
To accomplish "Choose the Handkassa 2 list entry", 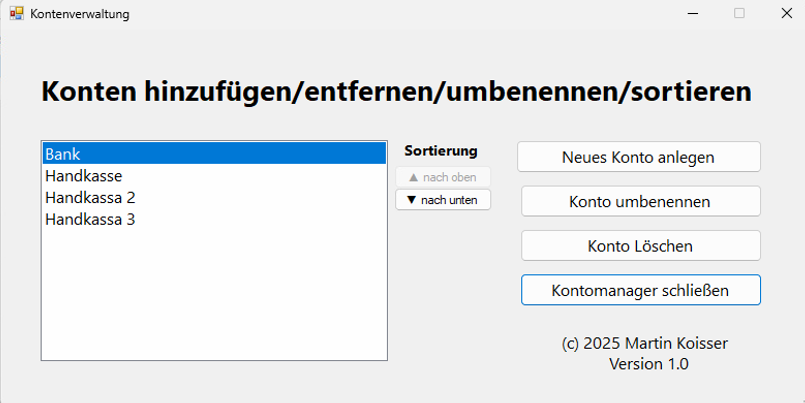I will coord(90,197).
